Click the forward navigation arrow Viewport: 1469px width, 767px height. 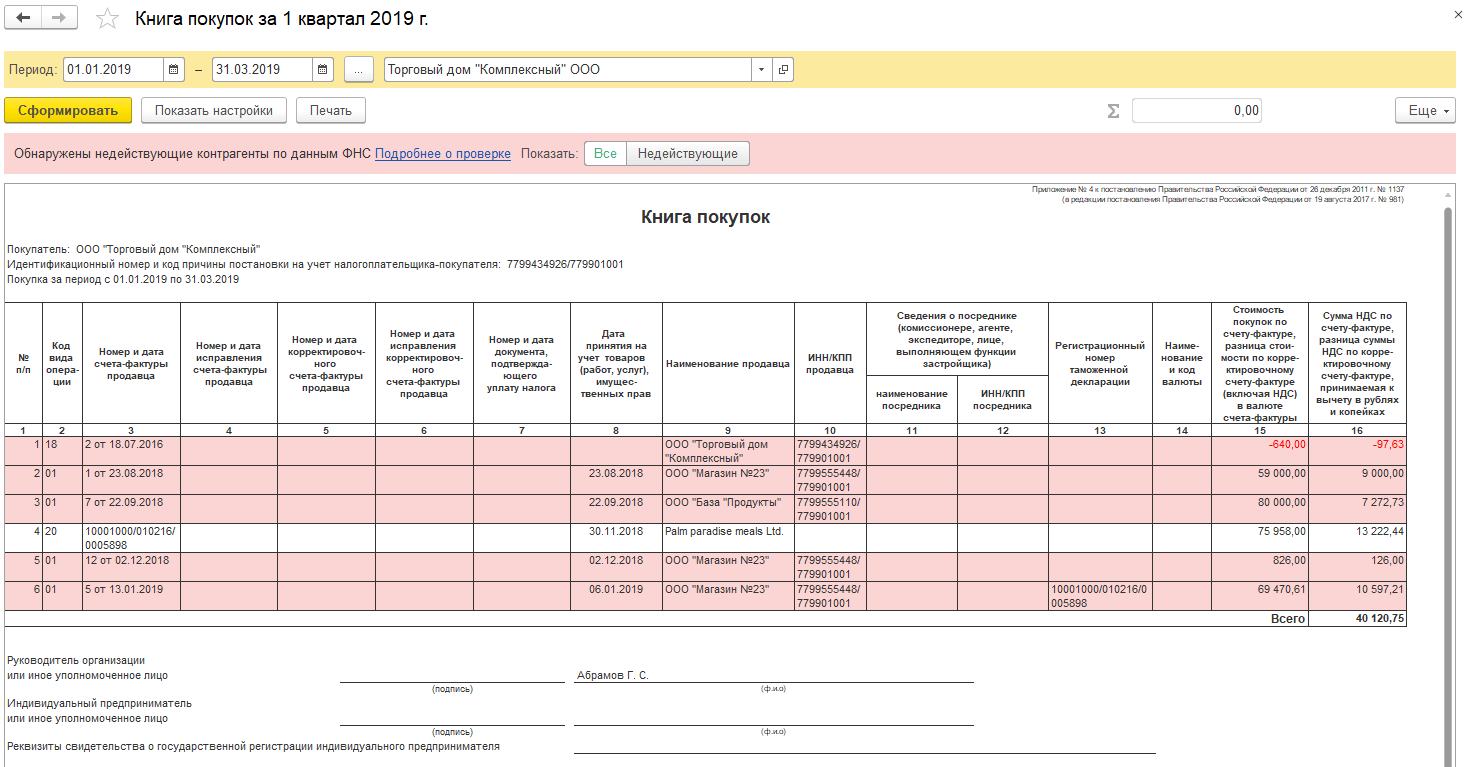pos(60,19)
